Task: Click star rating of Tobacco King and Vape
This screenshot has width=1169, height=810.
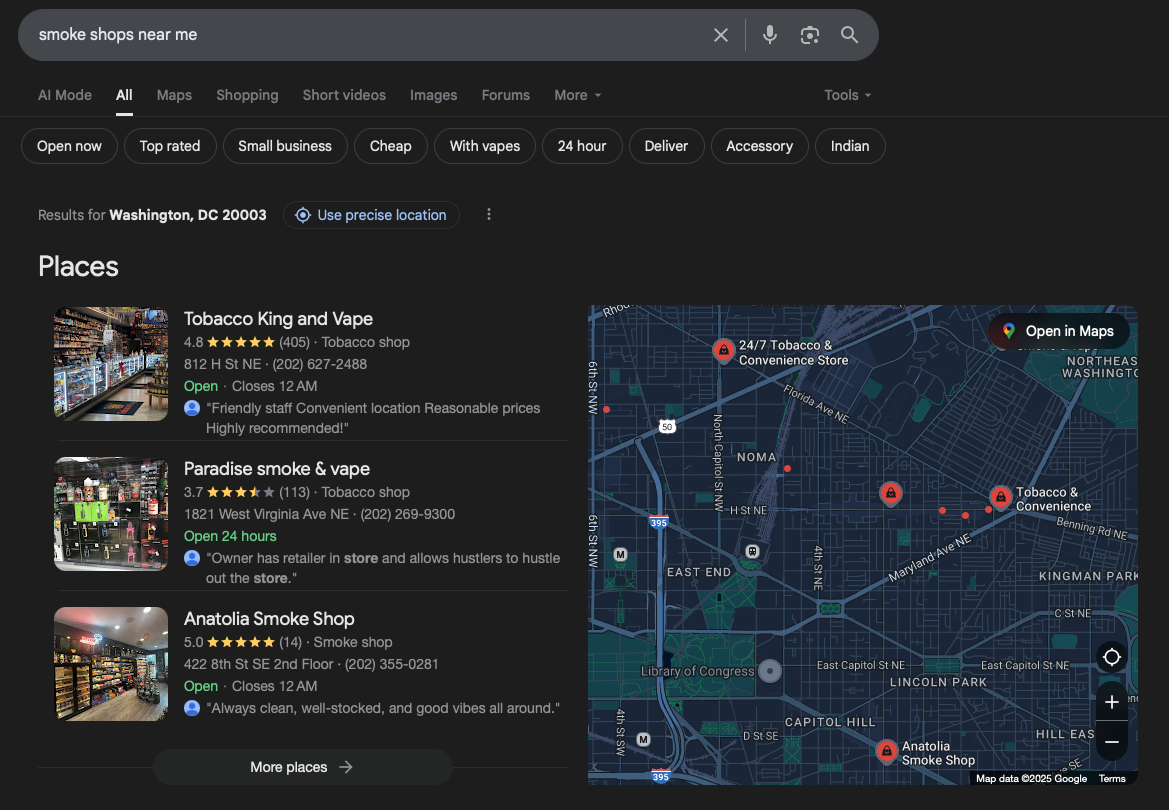Action: pos(241,342)
